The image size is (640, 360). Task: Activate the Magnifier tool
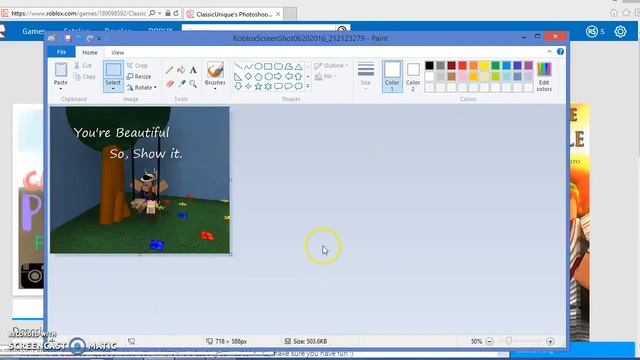click(x=193, y=84)
